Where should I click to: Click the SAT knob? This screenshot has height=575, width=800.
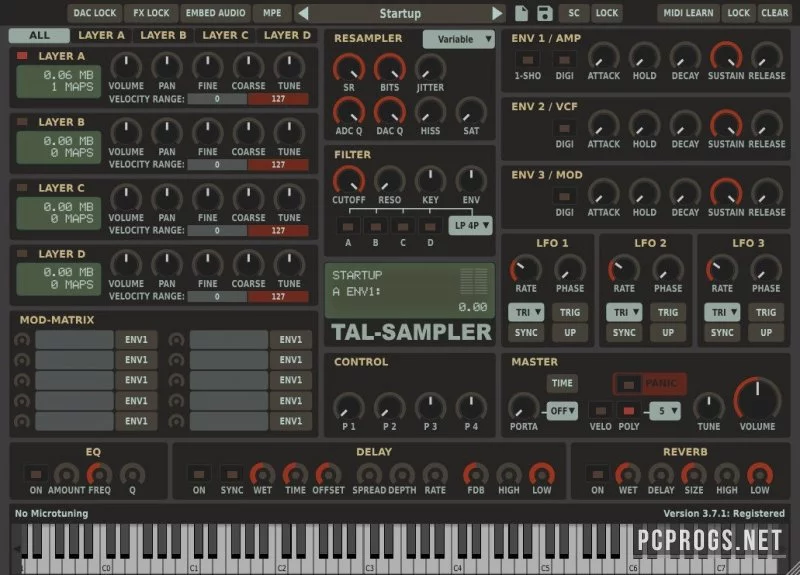tap(471, 111)
